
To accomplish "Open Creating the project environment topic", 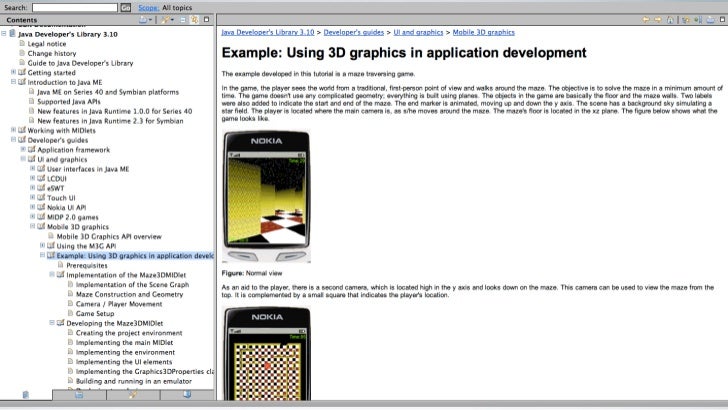I will tap(129, 333).
